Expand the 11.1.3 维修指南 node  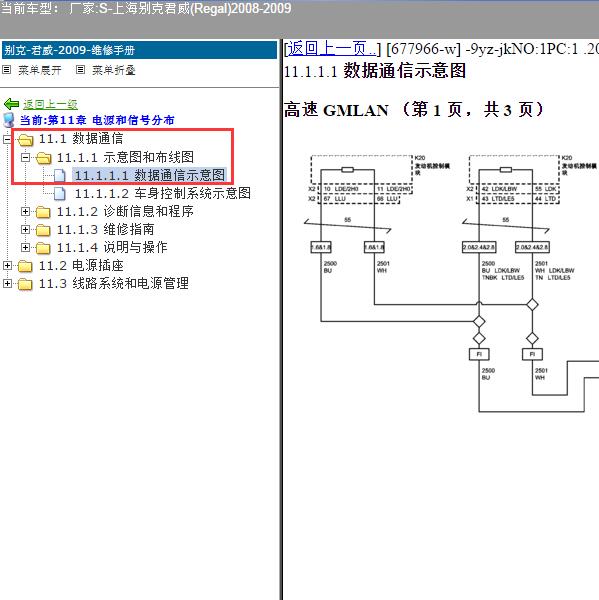[25, 229]
